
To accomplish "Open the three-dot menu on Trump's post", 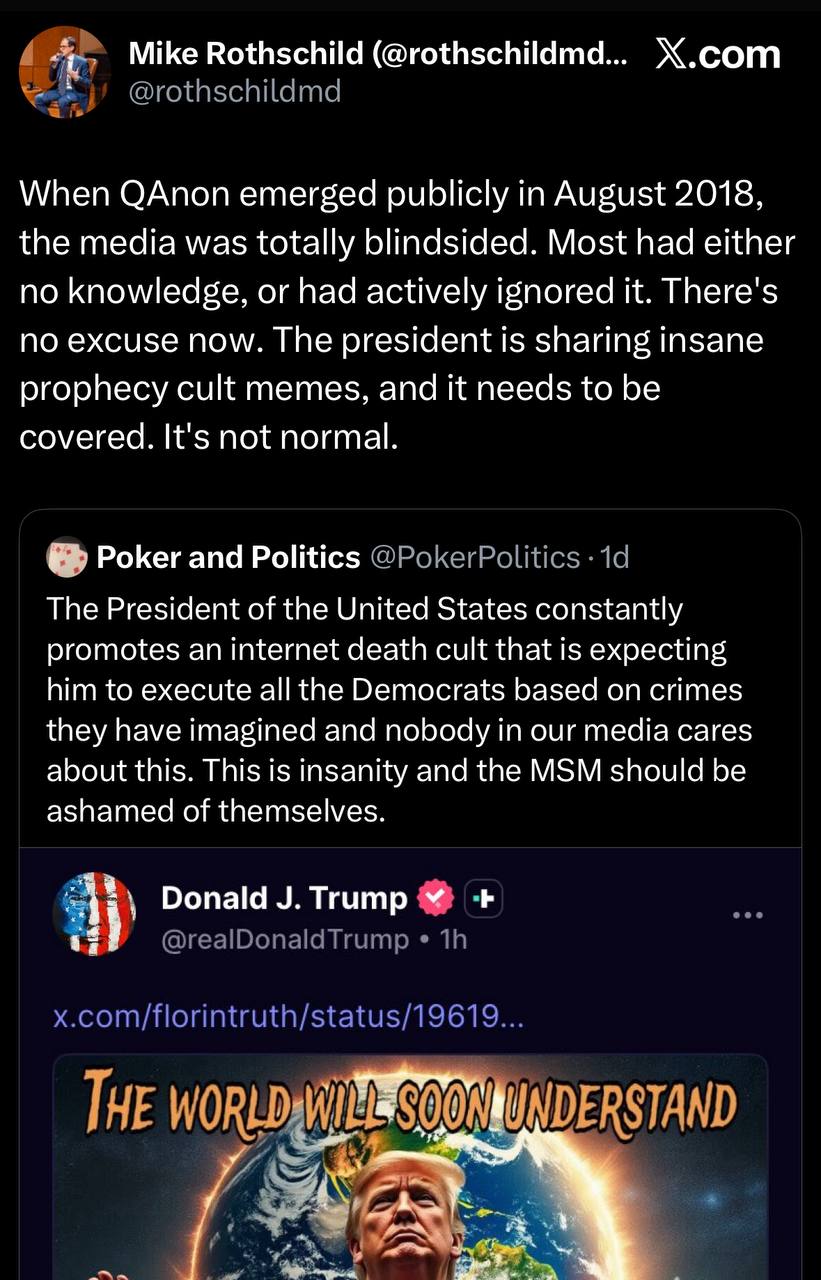I will point(748,914).
